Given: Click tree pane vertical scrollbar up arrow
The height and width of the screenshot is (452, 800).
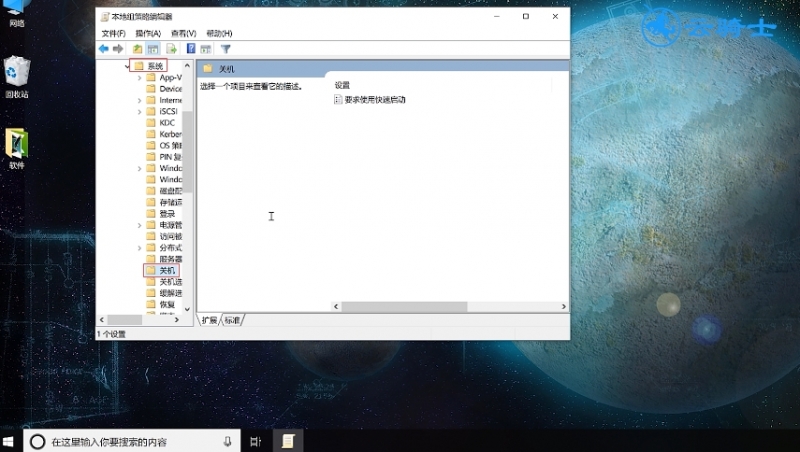Looking at the screenshot, I should tap(187, 66).
